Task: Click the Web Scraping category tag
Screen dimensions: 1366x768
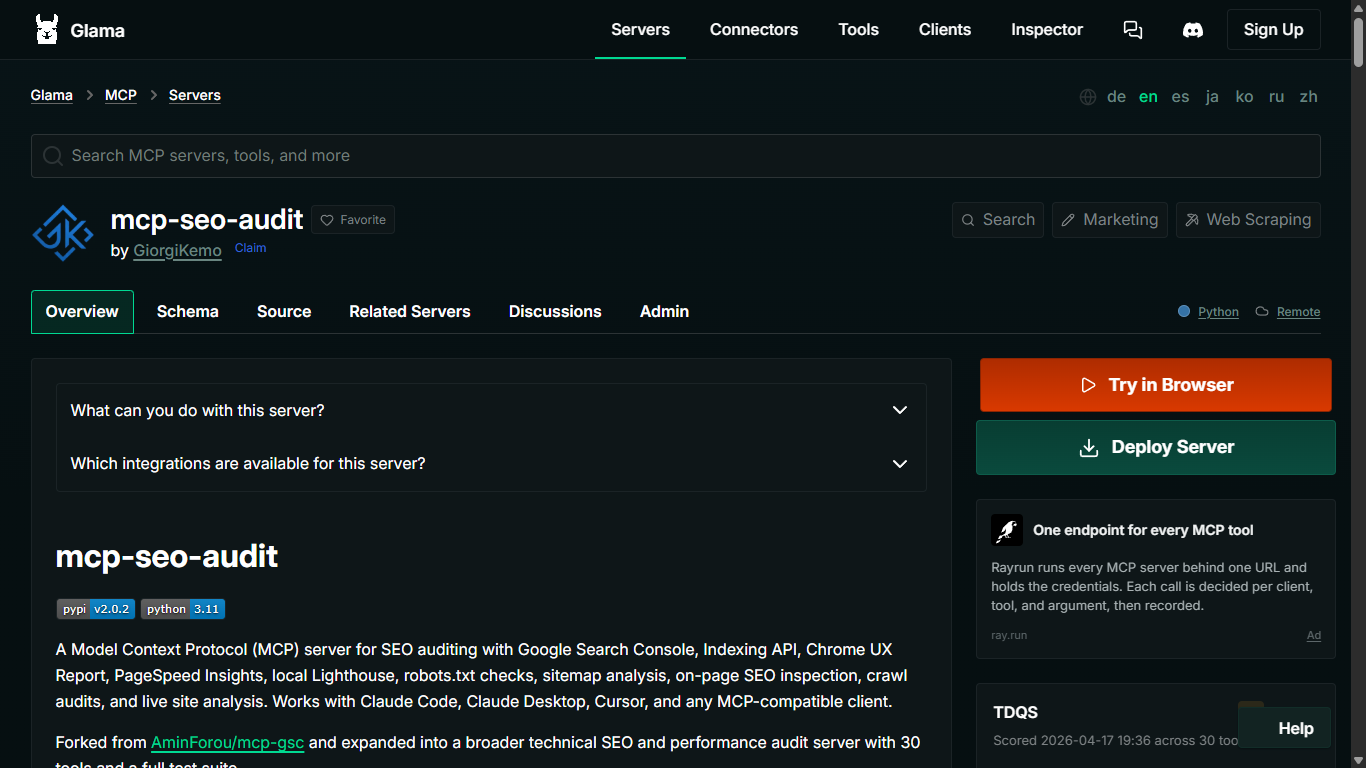Action: (1248, 220)
